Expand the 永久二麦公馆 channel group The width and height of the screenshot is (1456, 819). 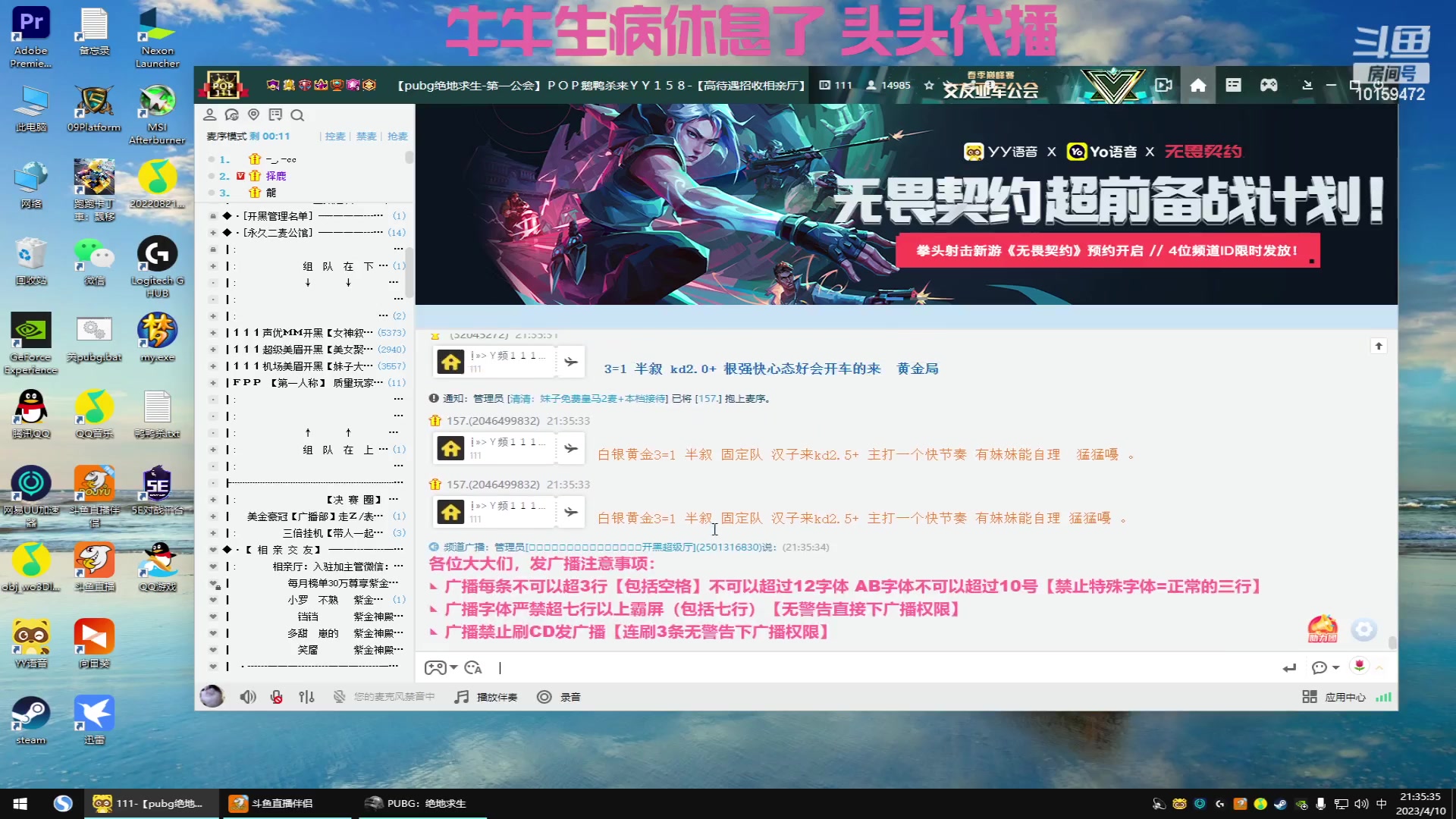click(x=213, y=233)
